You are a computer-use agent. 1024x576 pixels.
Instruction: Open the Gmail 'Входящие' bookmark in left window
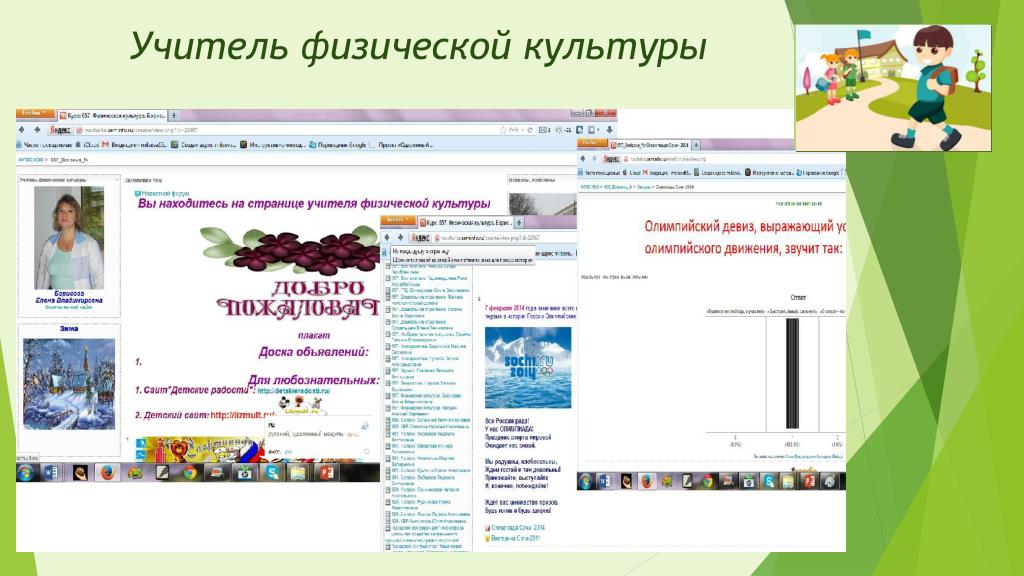(135, 145)
